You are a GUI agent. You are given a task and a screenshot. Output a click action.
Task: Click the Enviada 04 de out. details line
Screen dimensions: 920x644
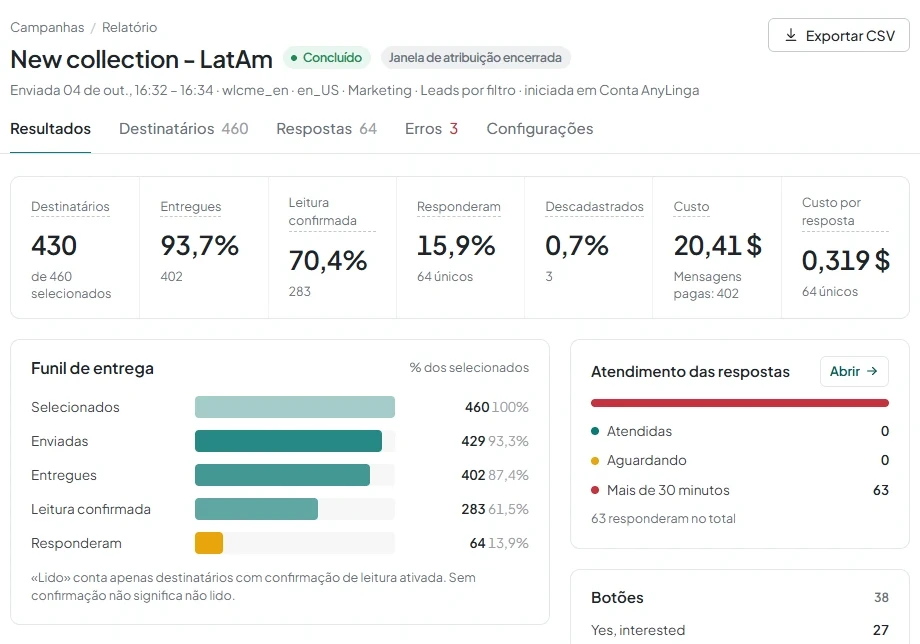pyautogui.click(x=354, y=90)
